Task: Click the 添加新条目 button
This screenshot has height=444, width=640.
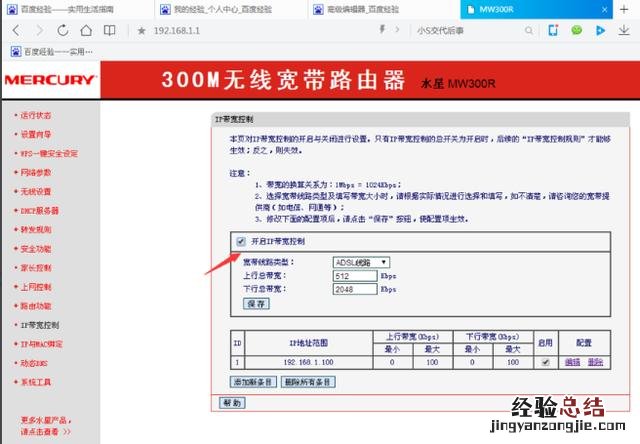Action: [x=254, y=381]
